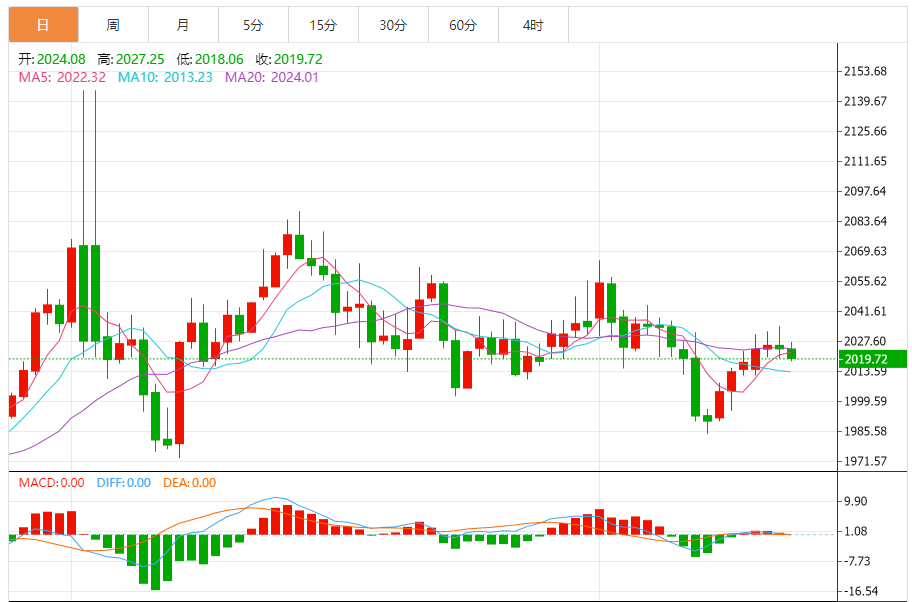The width and height of the screenshot is (912, 602).
Task: Click the 9.90 MACD axis label
Action: point(856,501)
